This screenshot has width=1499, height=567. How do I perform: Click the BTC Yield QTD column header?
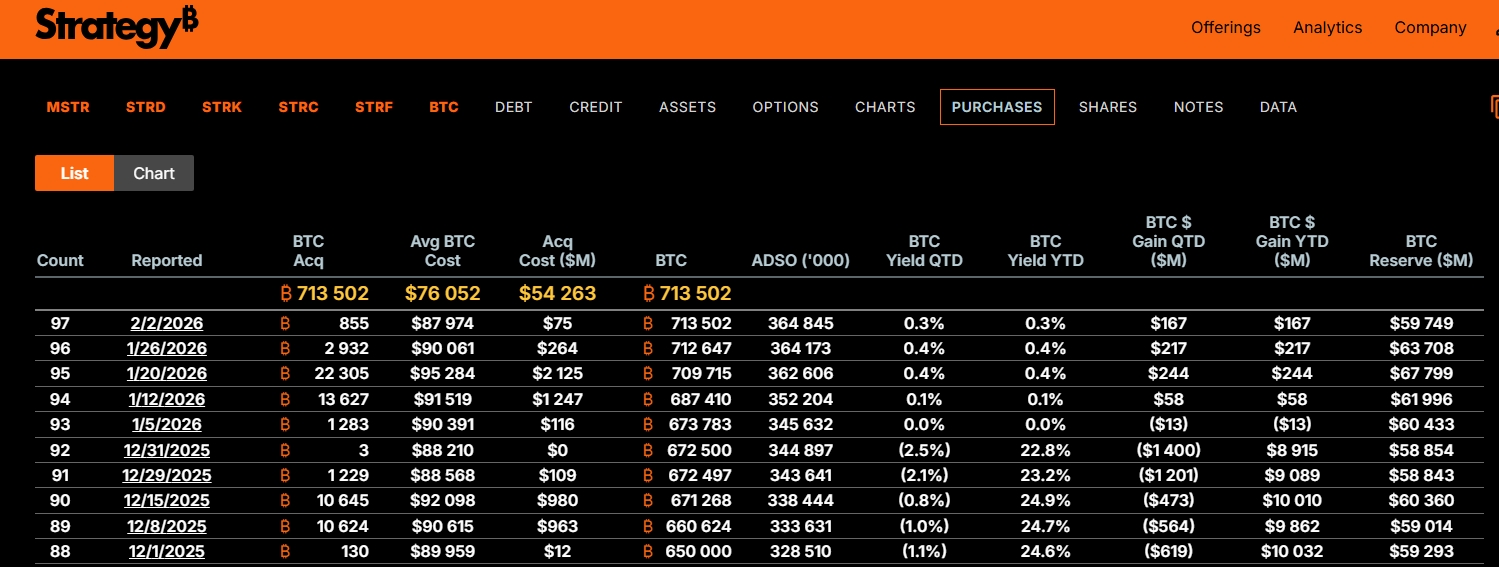click(924, 251)
